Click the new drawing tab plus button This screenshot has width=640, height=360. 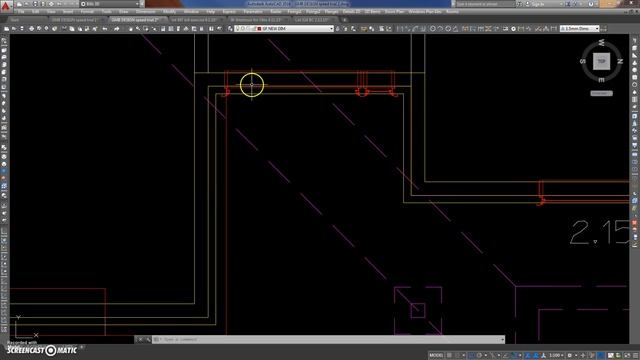tap(344, 20)
